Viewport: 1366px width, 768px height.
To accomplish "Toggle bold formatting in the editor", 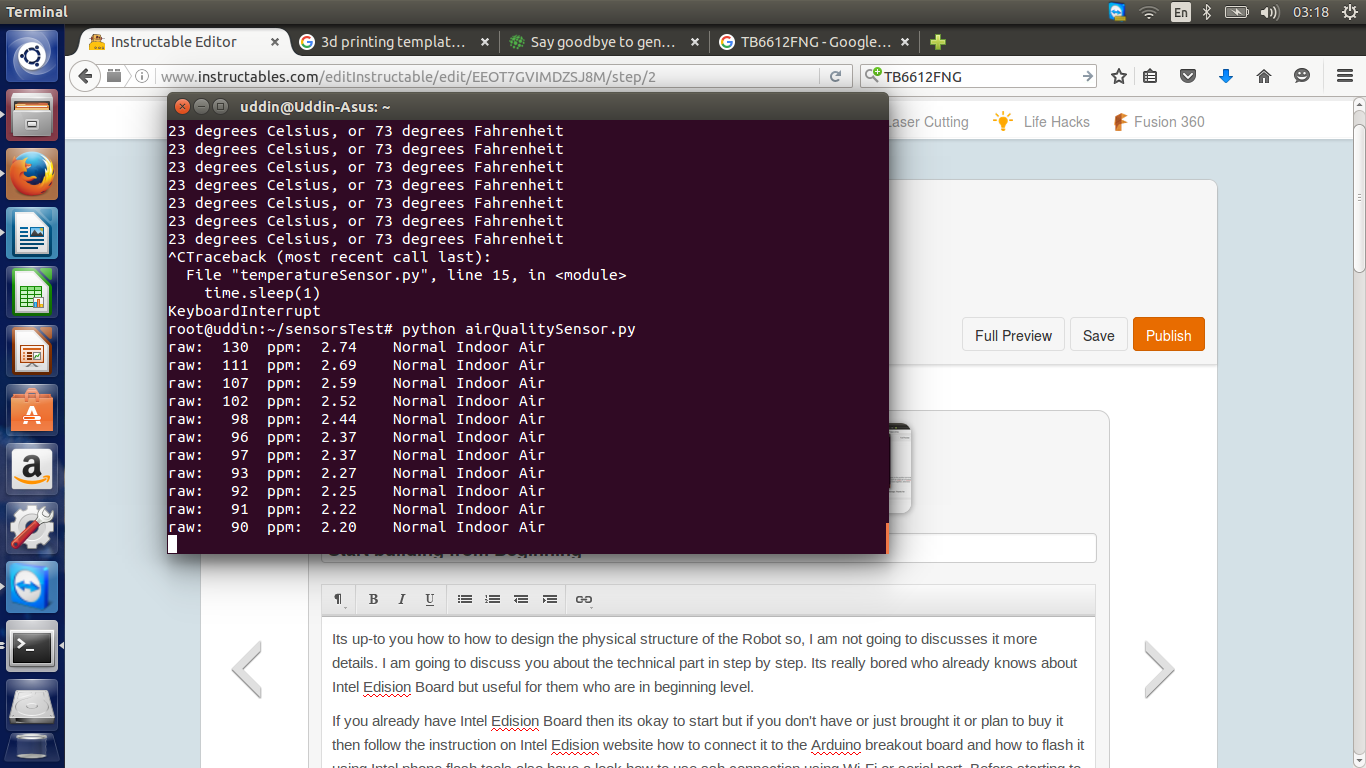I will click(x=373, y=599).
